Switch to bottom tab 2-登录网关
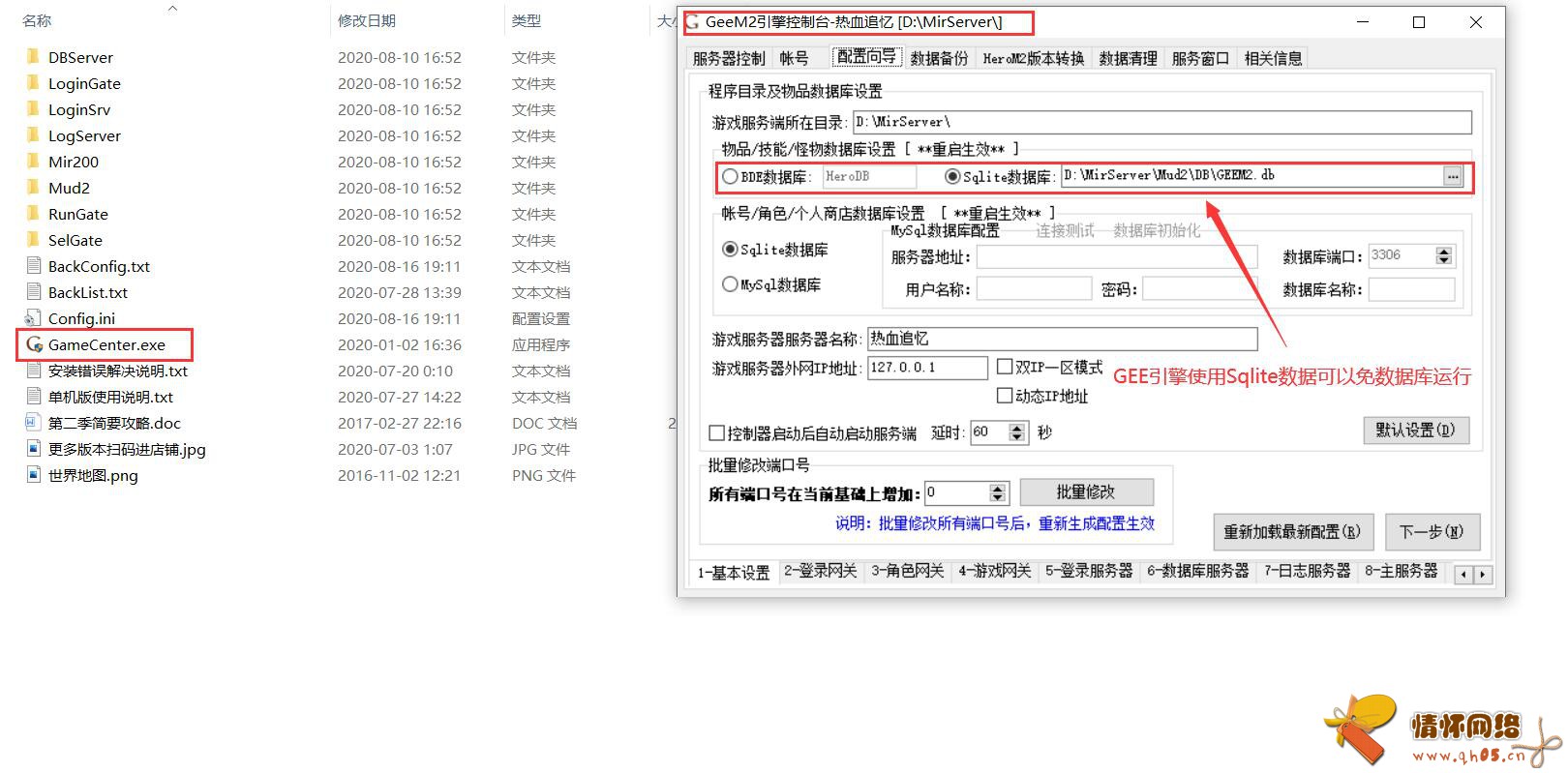This screenshot has width=1568, height=773. click(x=821, y=572)
